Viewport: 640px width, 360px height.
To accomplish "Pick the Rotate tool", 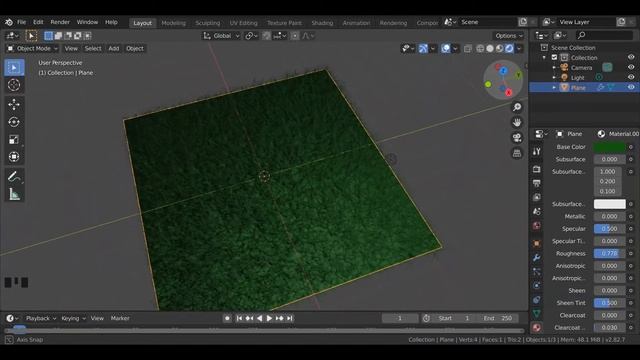I will pos(14,122).
